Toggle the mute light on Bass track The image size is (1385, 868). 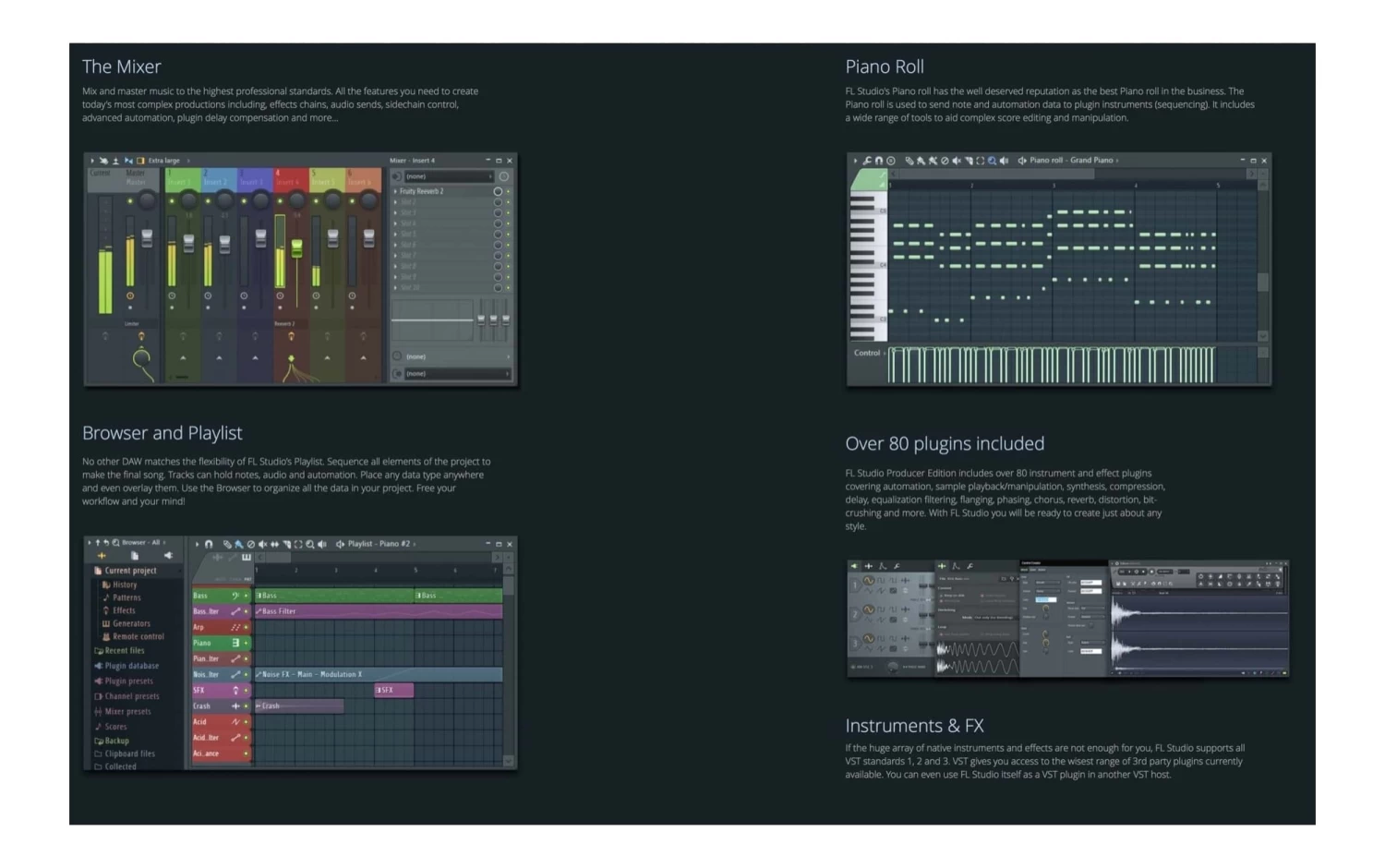pos(247,597)
